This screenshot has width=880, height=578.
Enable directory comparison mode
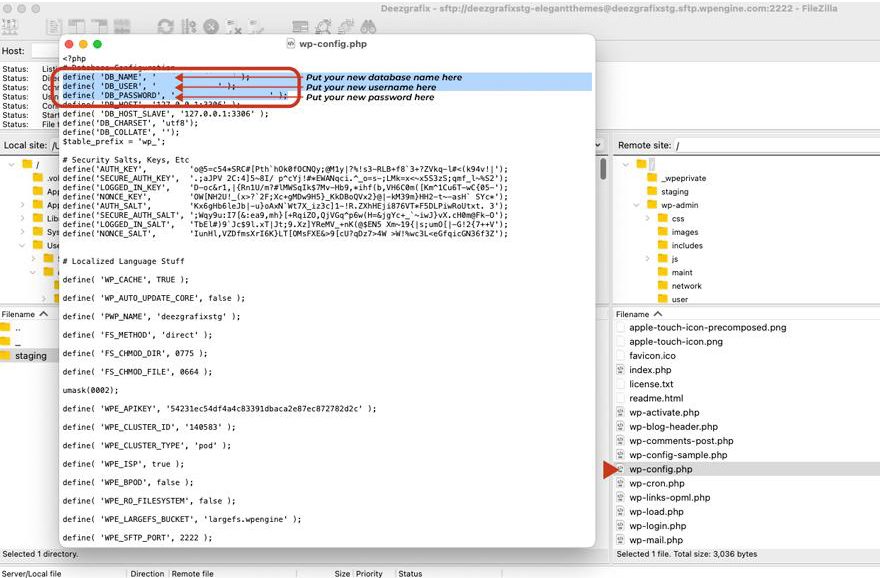click(321, 26)
